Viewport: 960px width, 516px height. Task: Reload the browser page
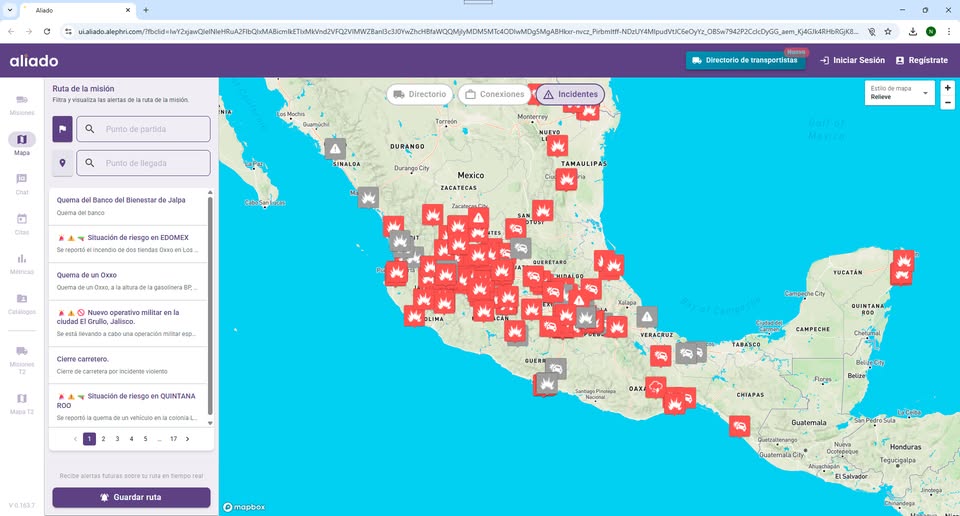[47, 31]
